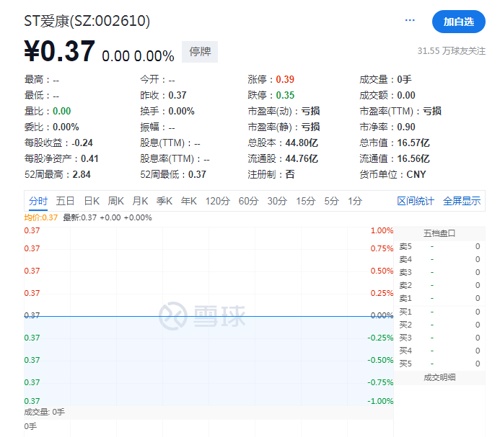Click the 停牌 status badge
This screenshot has height=437, width=500.
coord(200,52)
